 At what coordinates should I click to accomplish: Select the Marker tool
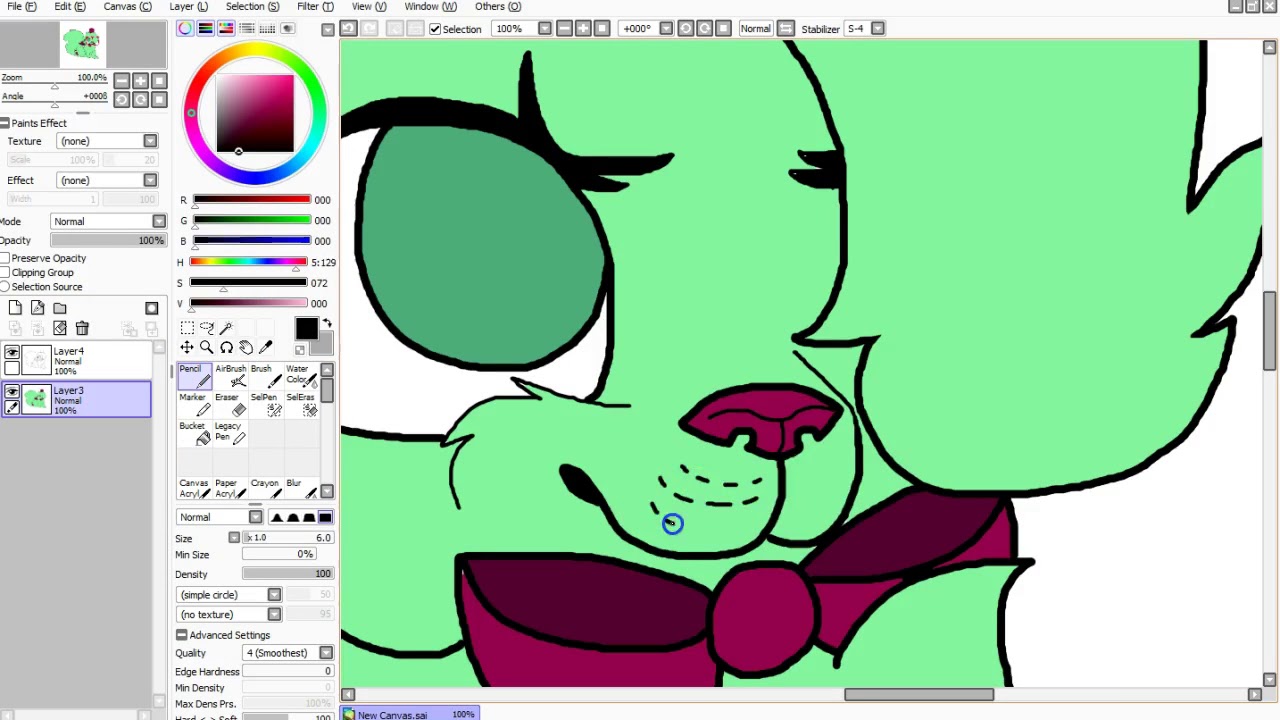click(195, 404)
